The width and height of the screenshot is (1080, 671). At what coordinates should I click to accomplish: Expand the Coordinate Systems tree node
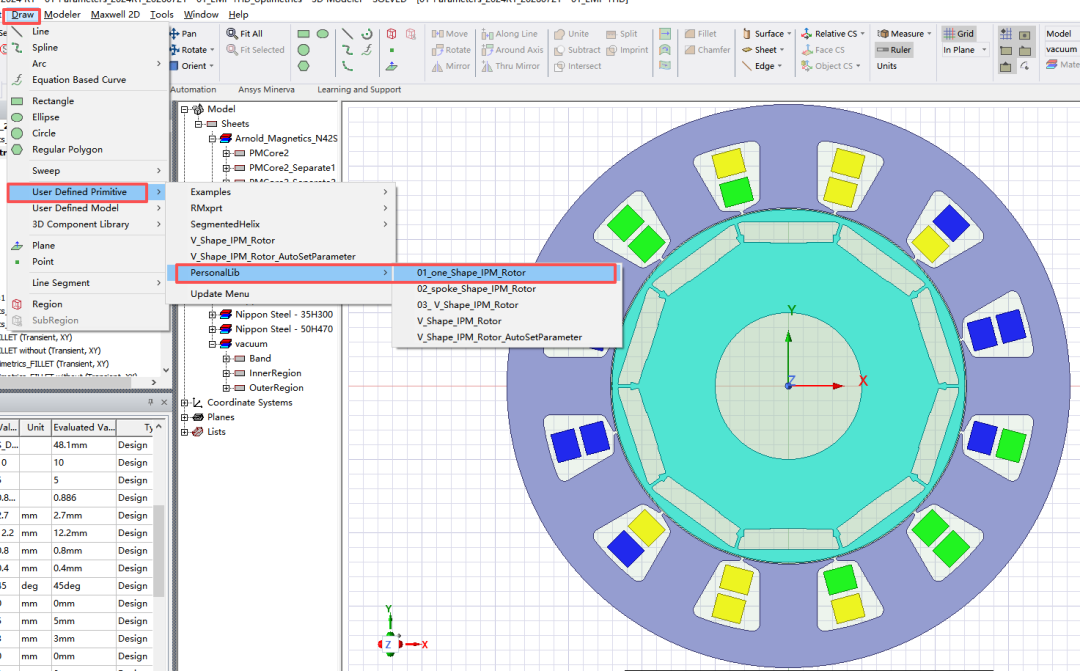tap(185, 403)
